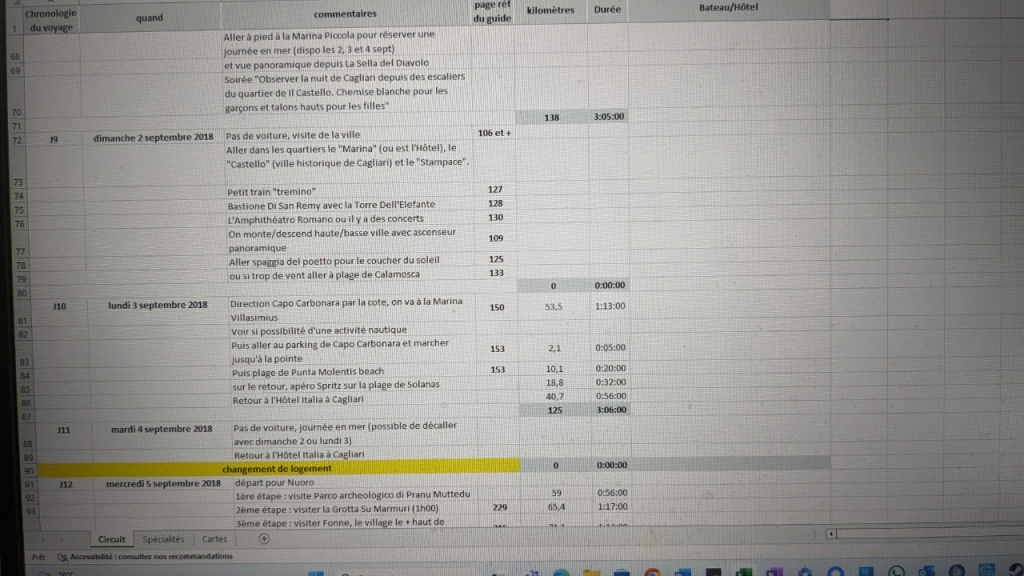Select the J11 chronology cell
Screen dimensions: 1024x576
[63, 430]
